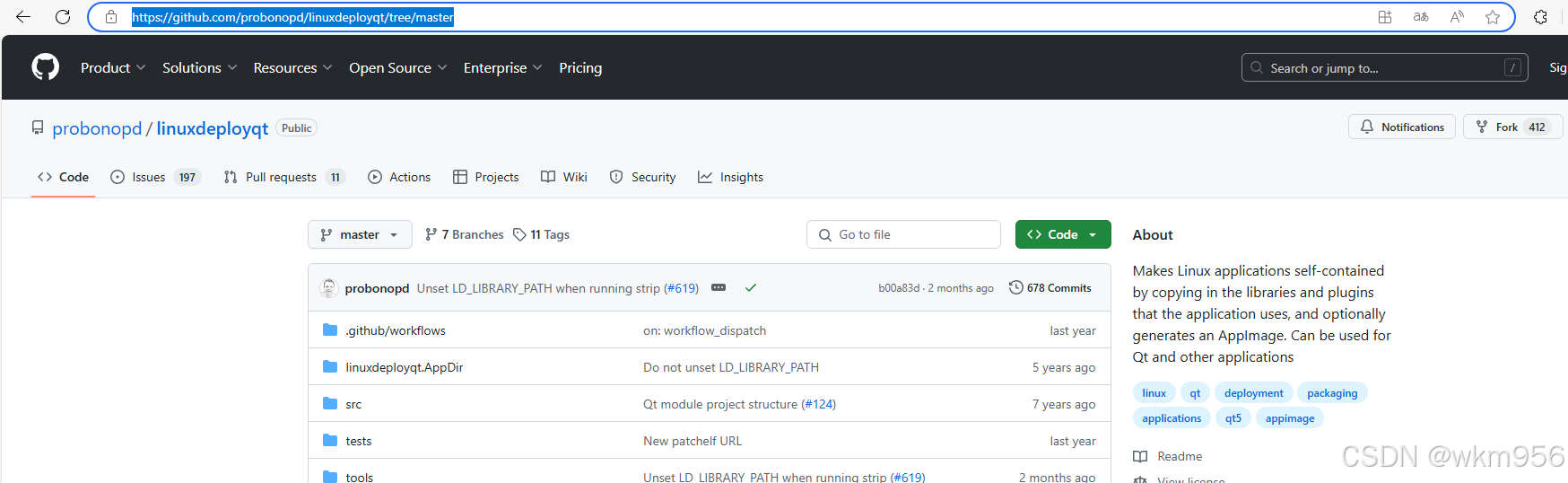Open the master branch selector
Screen dimensions: 1568x483
click(360, 234)
